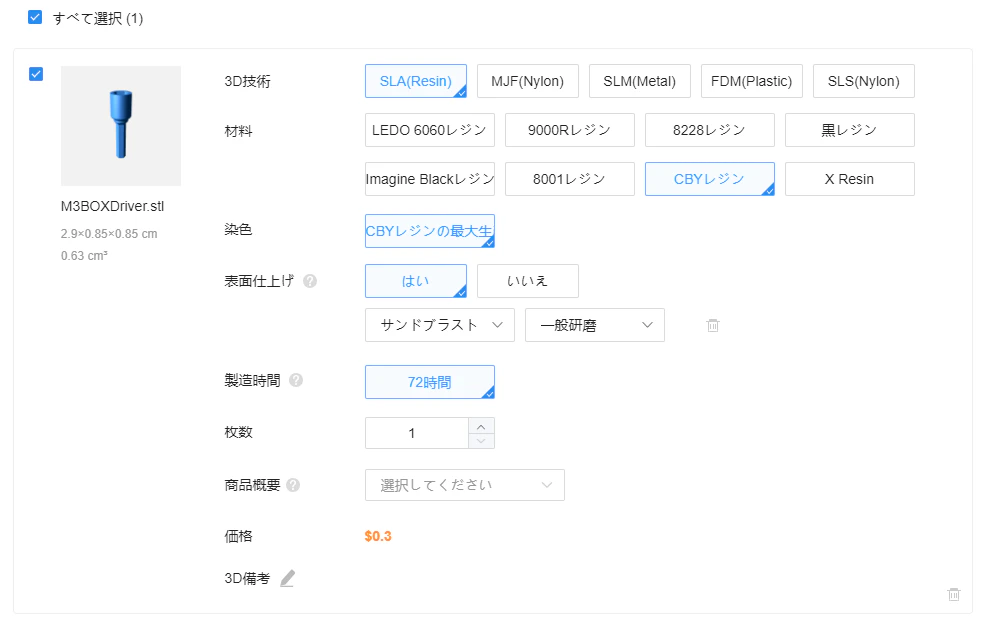Click help icon beside 表面仕上げ
The image size is (987, 631).
(310, 281)
